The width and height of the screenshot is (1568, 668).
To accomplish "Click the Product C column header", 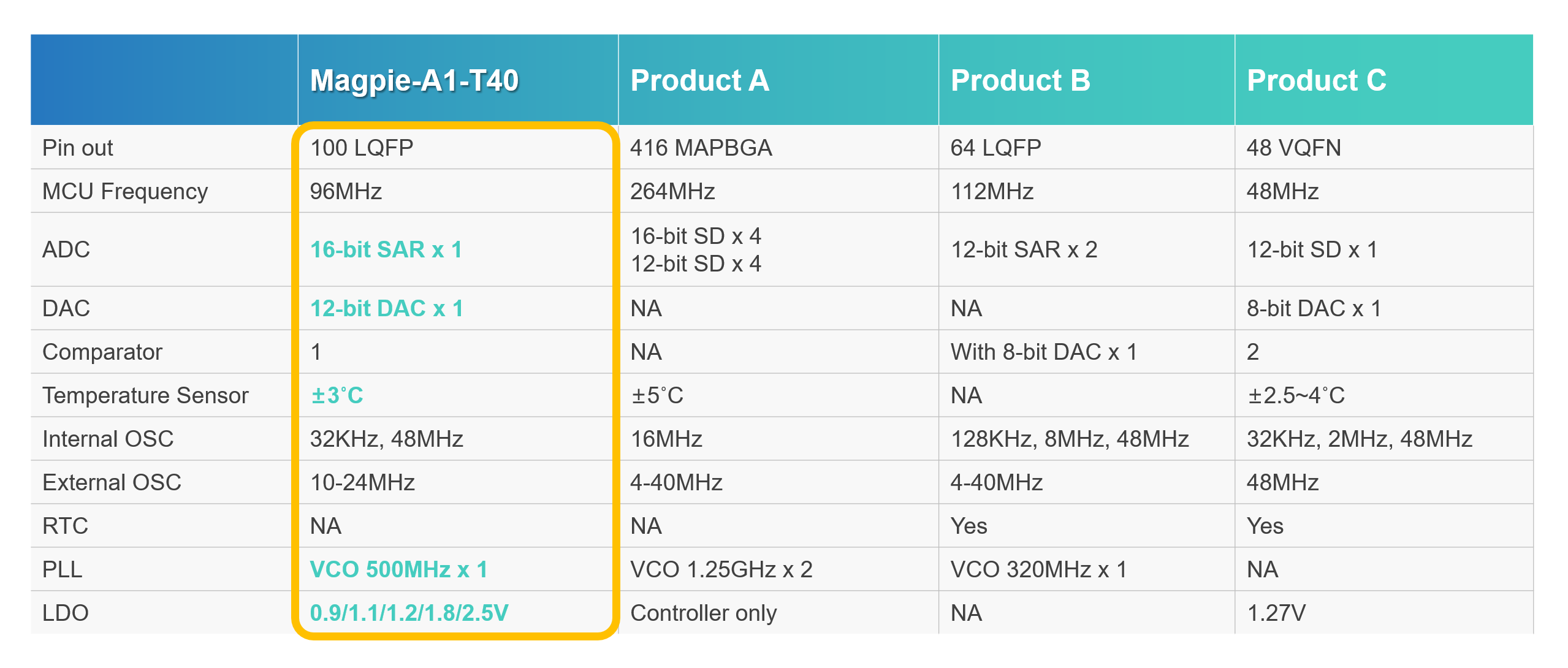I will click(x=1316, y=80).
